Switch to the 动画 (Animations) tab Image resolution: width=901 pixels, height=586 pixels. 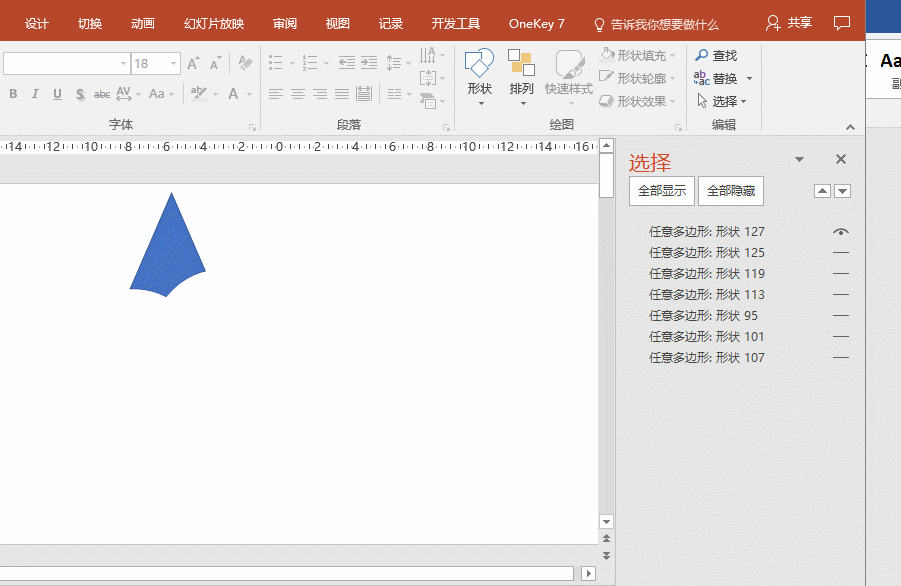(x=143, y=23)
